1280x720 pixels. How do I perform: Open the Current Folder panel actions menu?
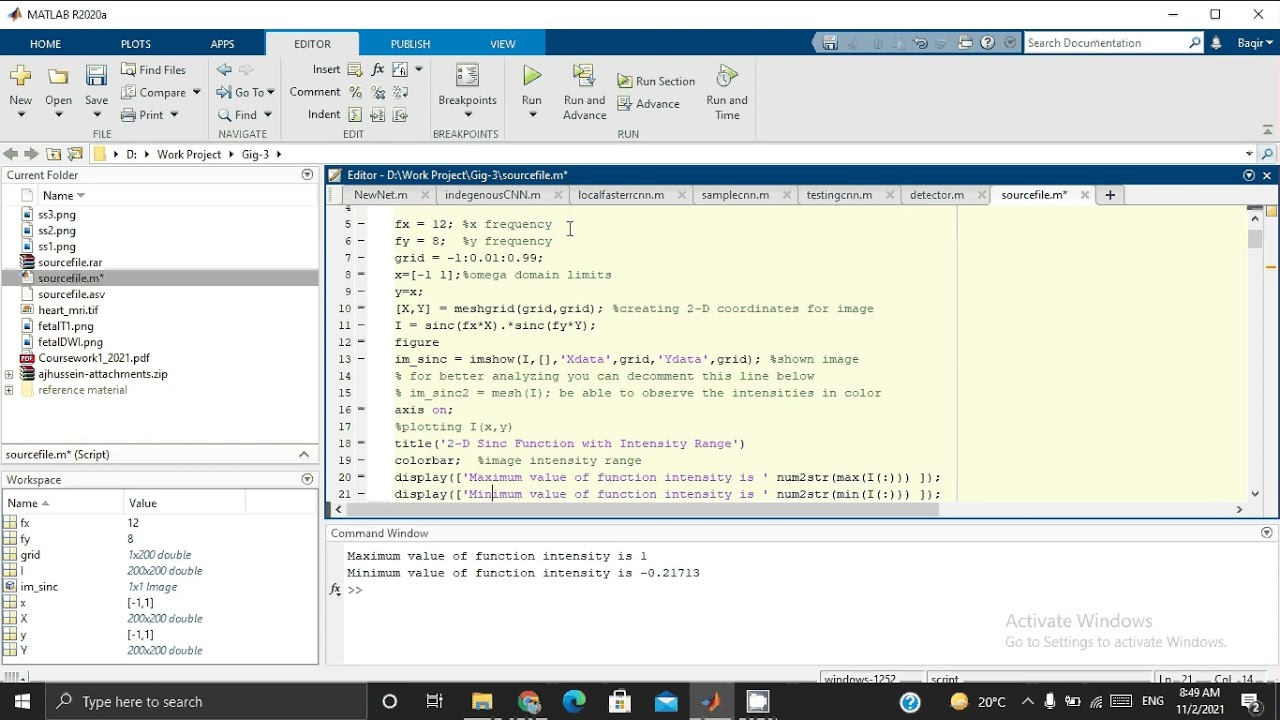coord(307,175)
